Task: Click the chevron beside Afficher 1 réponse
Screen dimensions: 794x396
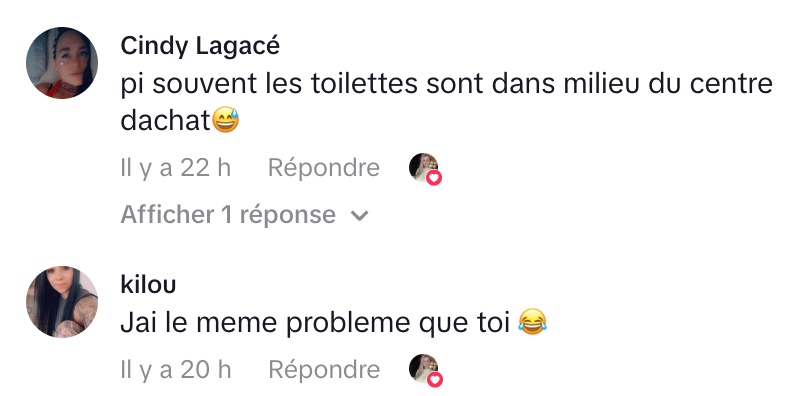Action: 360,216
